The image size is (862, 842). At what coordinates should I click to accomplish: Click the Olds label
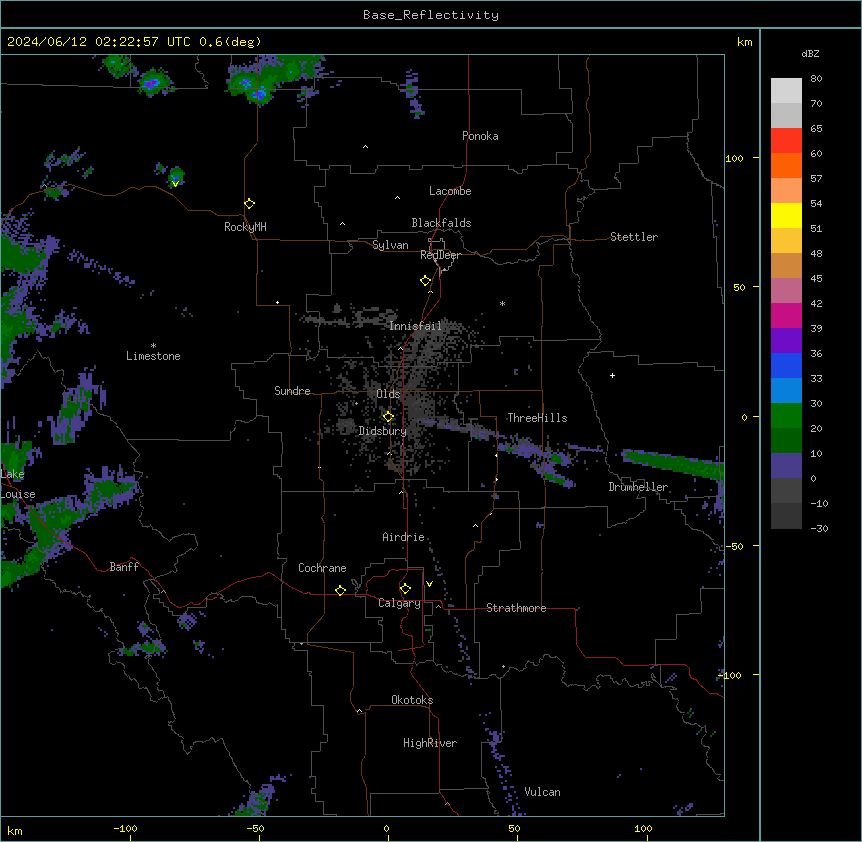[388, 394]
